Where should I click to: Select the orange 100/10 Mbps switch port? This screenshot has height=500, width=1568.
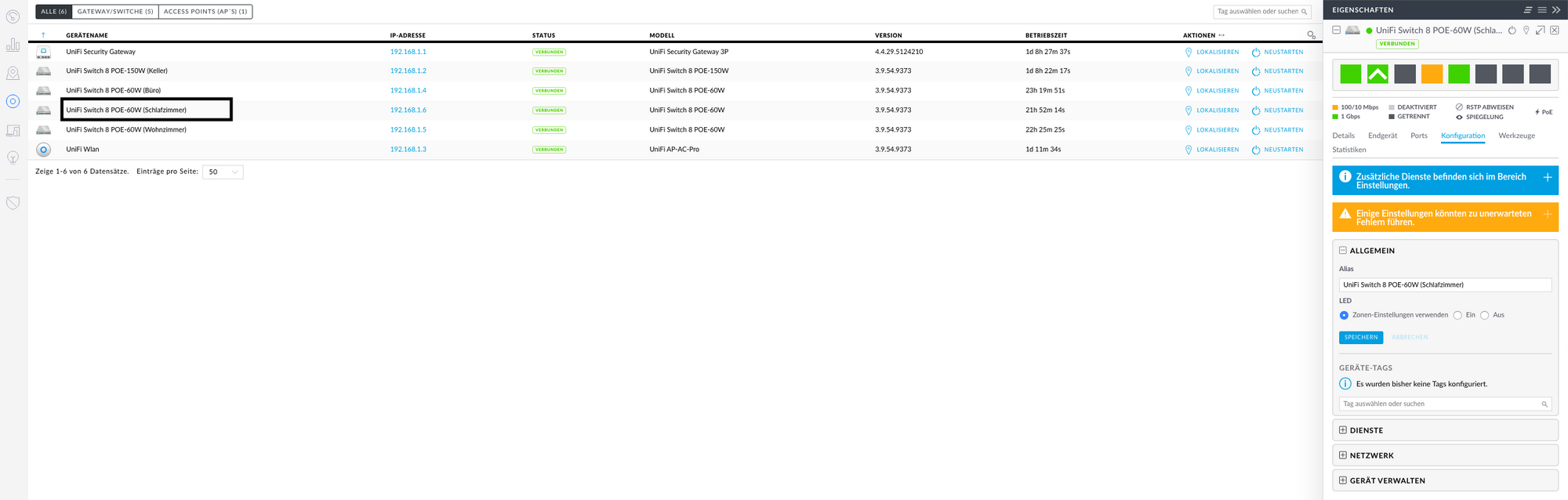(1432, 74)
